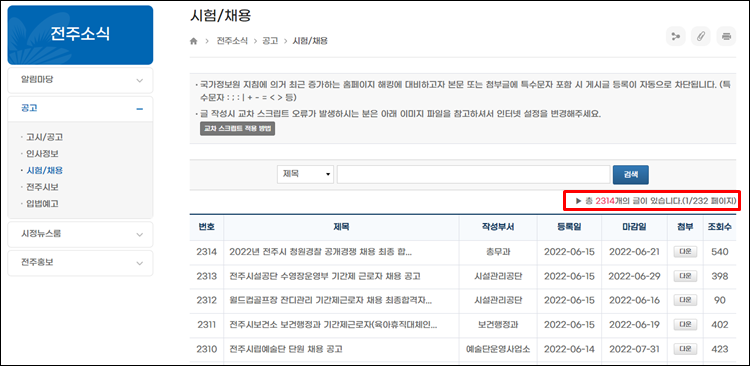
Task: Open post 월드컵골프장 잔디관리 기간제근로자 채용
Action: (x=331, y=301)
